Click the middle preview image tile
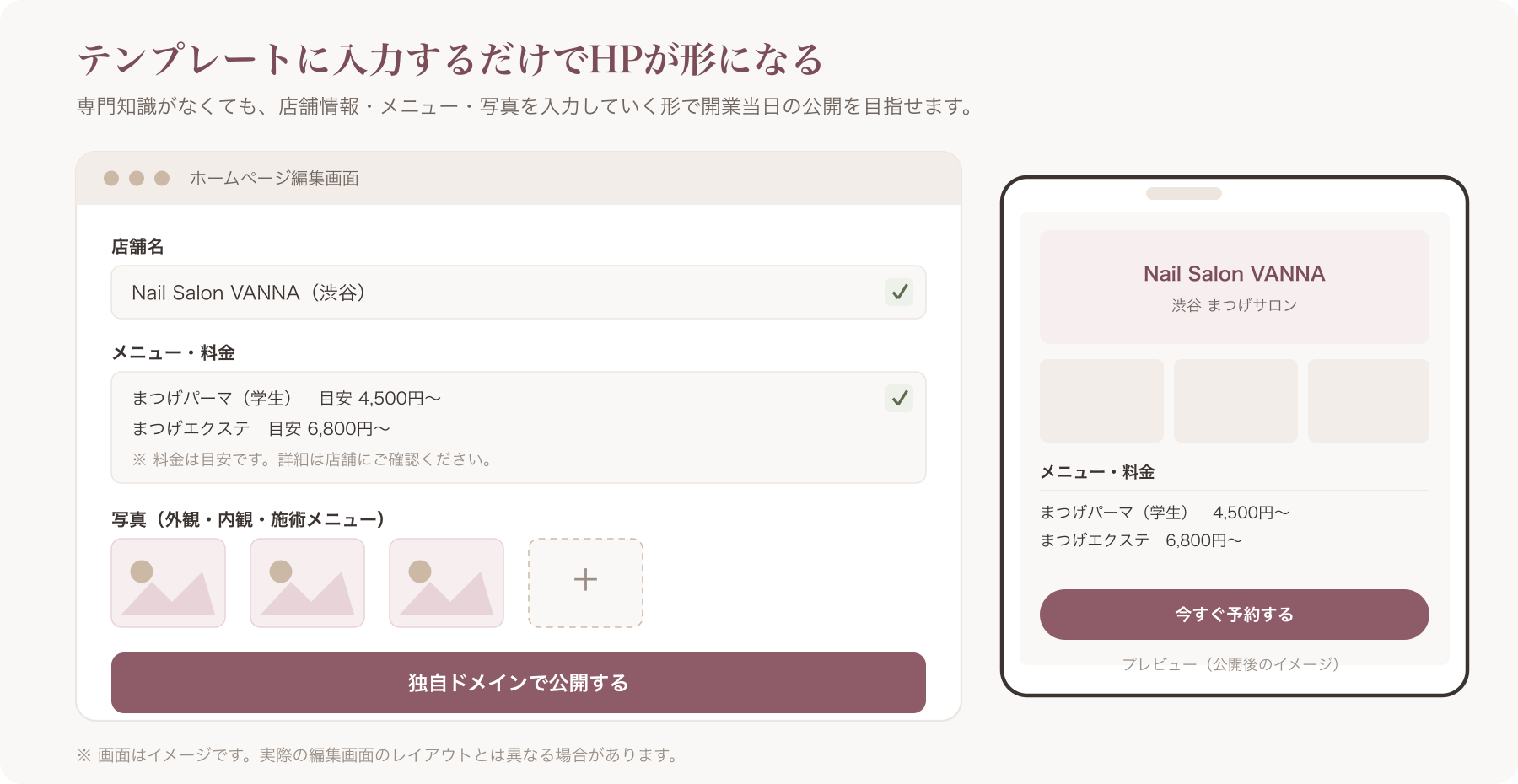 click(x=1235, y=400)
